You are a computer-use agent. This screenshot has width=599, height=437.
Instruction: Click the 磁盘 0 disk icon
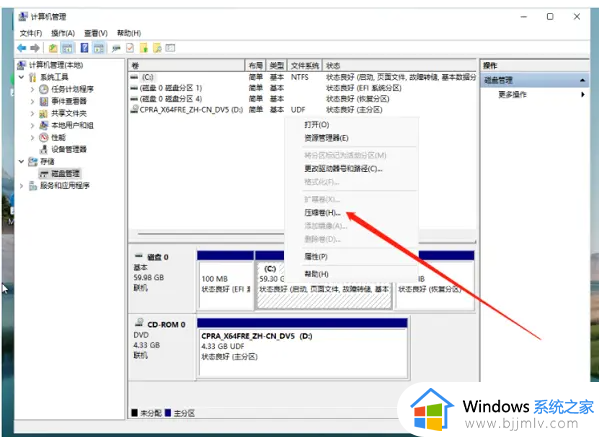(138, 256)
